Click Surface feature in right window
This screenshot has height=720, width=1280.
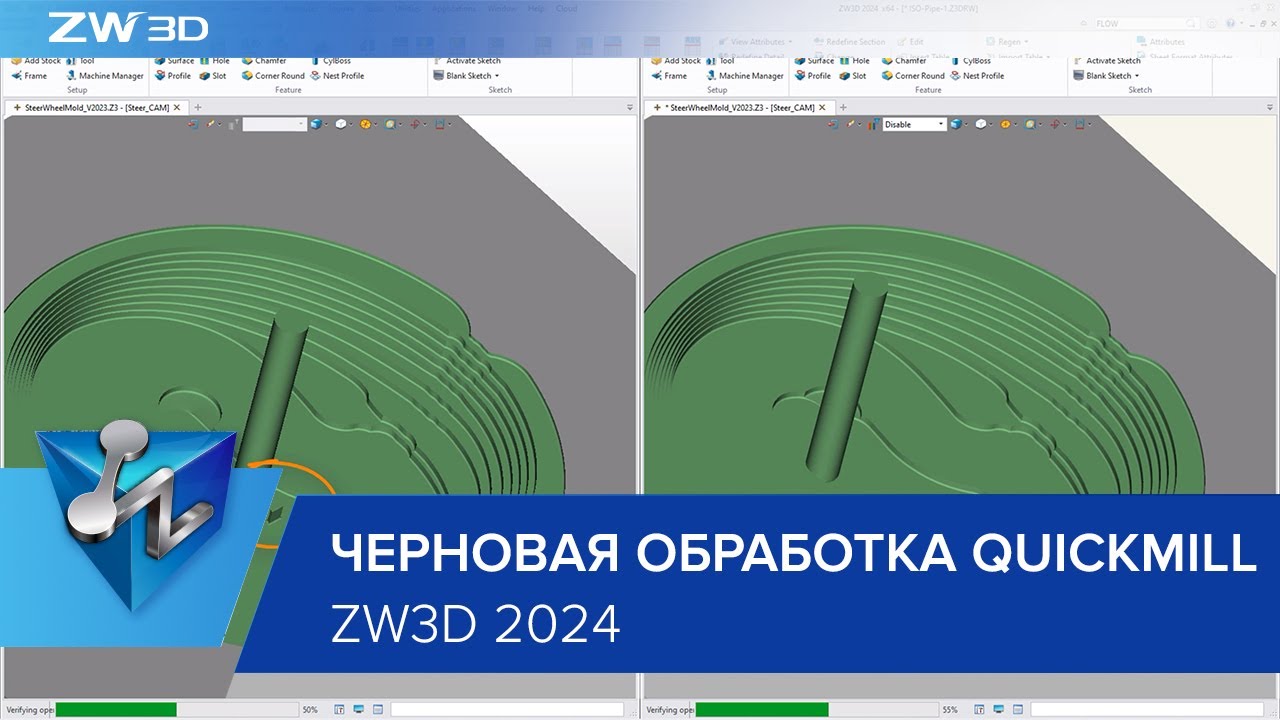tap(814, 61)
